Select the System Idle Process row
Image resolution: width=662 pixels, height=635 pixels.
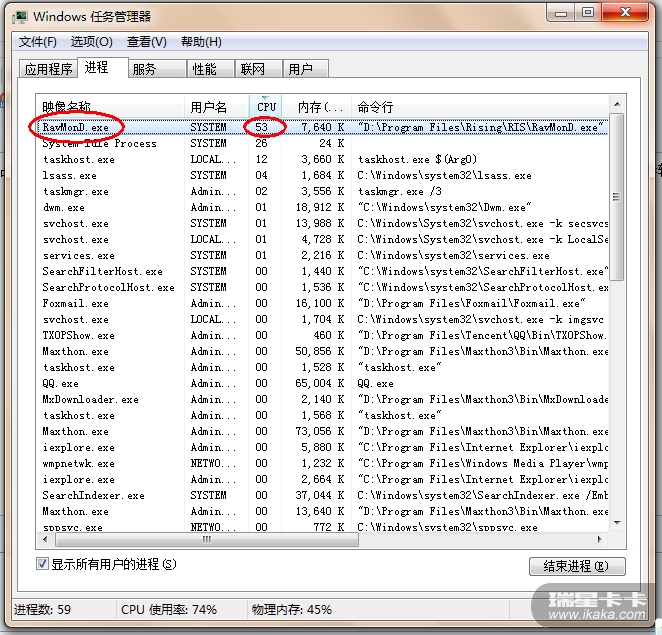(x=323, y=143)
